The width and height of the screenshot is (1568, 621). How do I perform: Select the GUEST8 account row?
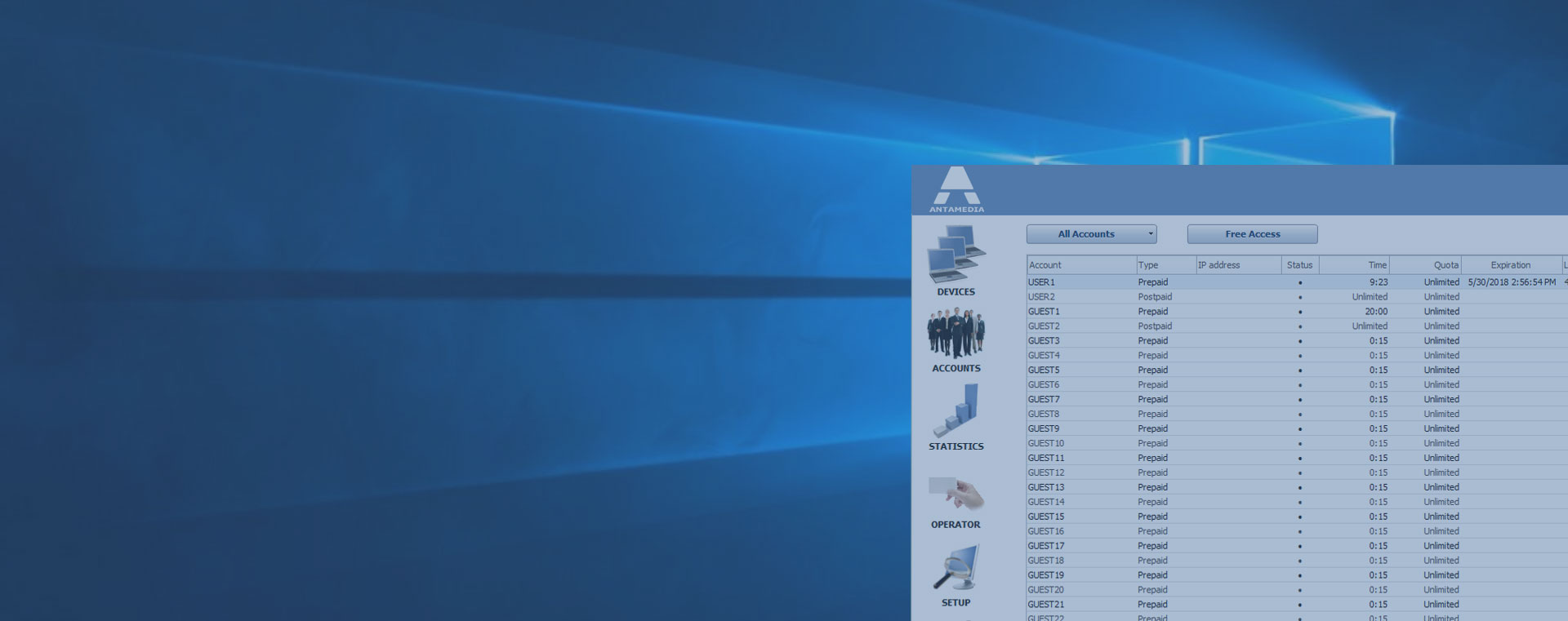pos(1297,415)
